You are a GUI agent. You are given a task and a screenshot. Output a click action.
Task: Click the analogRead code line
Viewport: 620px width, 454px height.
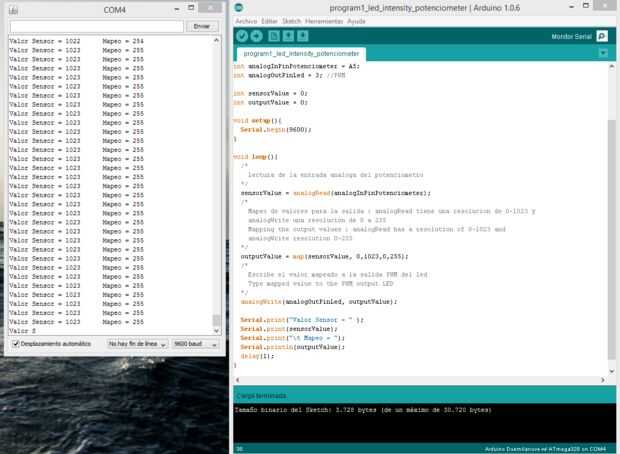point(336,193)
